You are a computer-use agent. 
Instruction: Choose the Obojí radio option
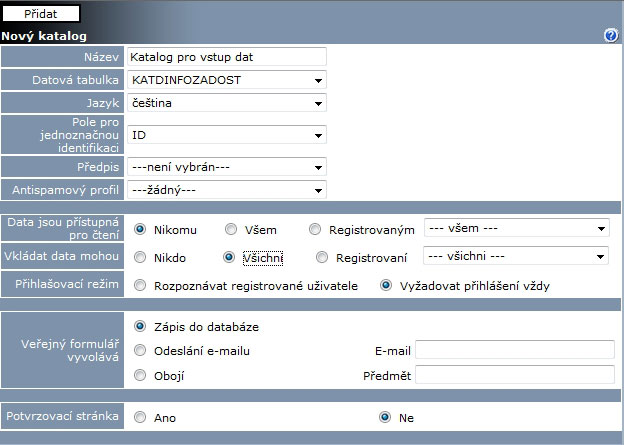[x=140, y=376]
